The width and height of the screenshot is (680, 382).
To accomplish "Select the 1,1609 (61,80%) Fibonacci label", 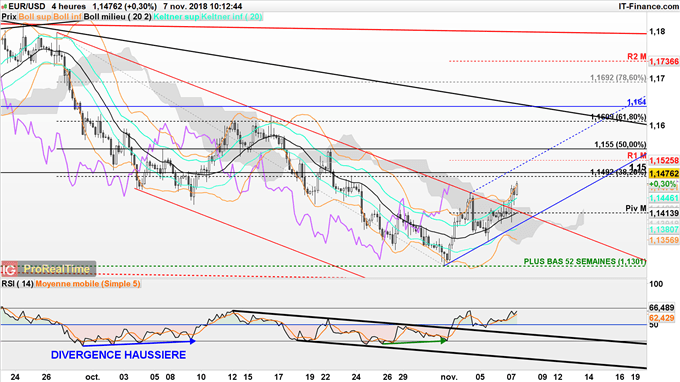I will (618, 117).
